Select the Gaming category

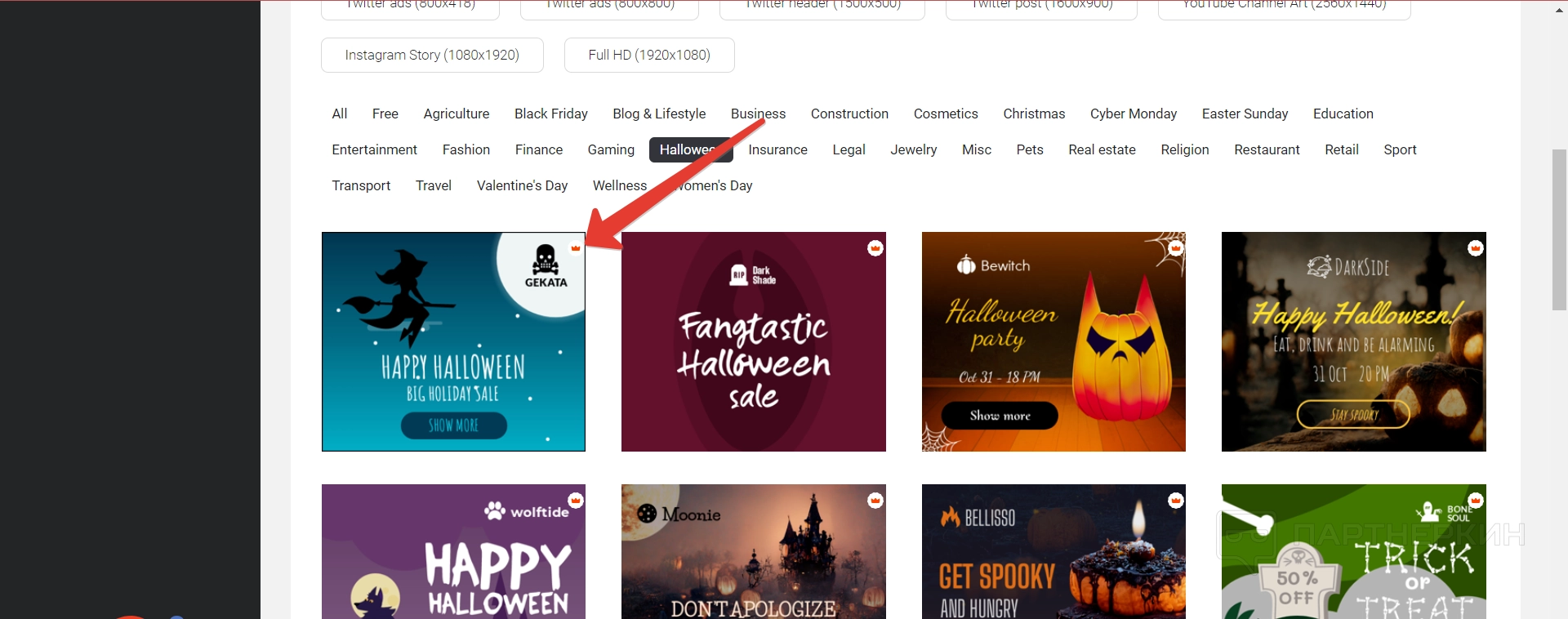point(611,149)
